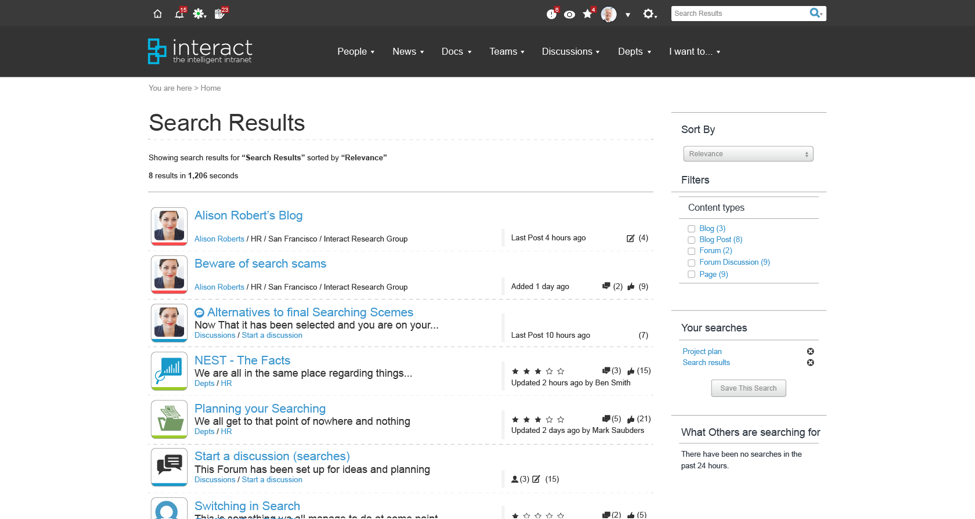The height and width of the screenshot is (519, 975).
Task: Open the white settings gear menu
Action: (x=649, y=14)
